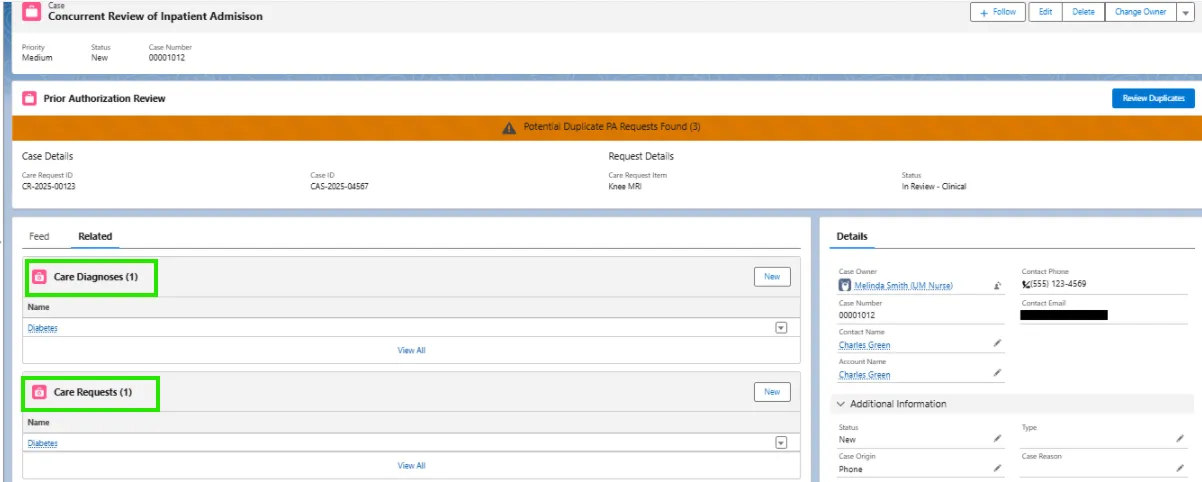Follow this case record
The width and height of the screenshot is (1202, 482).
997,12
